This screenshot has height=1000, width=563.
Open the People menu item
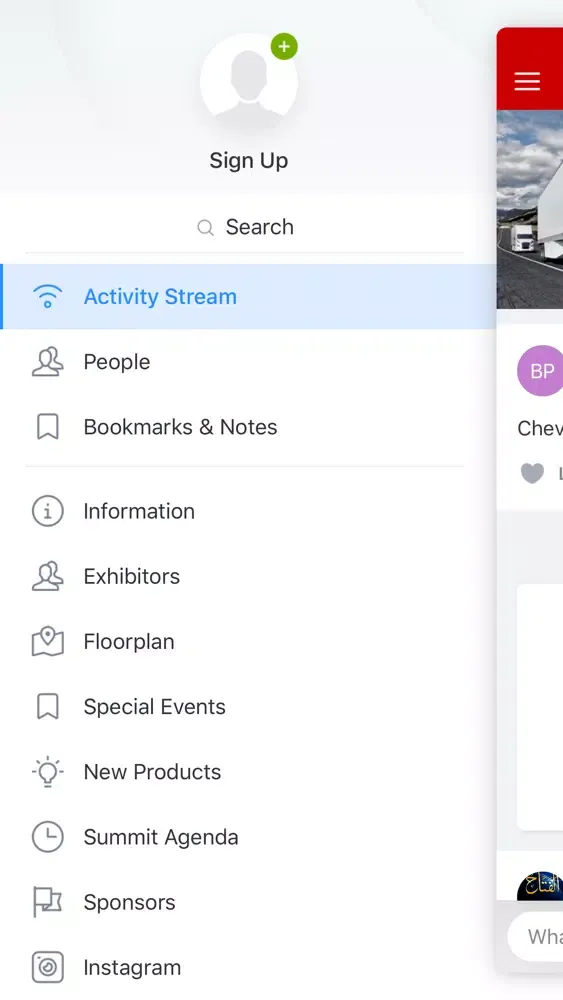tap(248, 362)
